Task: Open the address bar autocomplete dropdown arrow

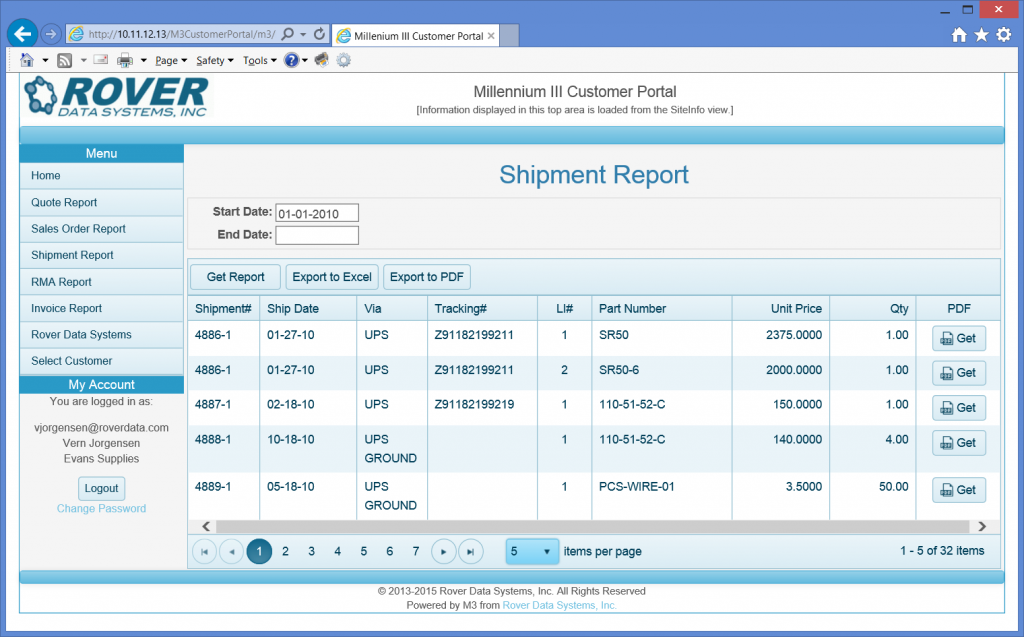Action: coord(304,35)
